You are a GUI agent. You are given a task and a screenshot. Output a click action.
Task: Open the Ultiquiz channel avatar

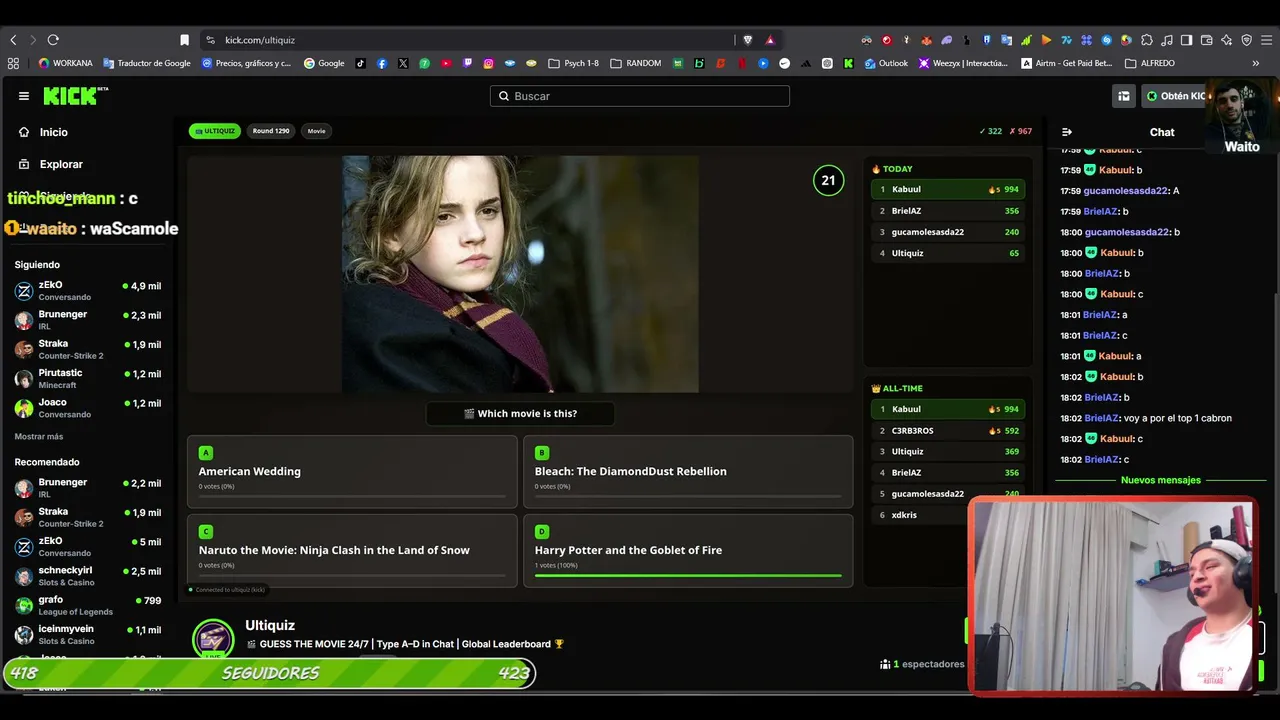click(213, 639)
